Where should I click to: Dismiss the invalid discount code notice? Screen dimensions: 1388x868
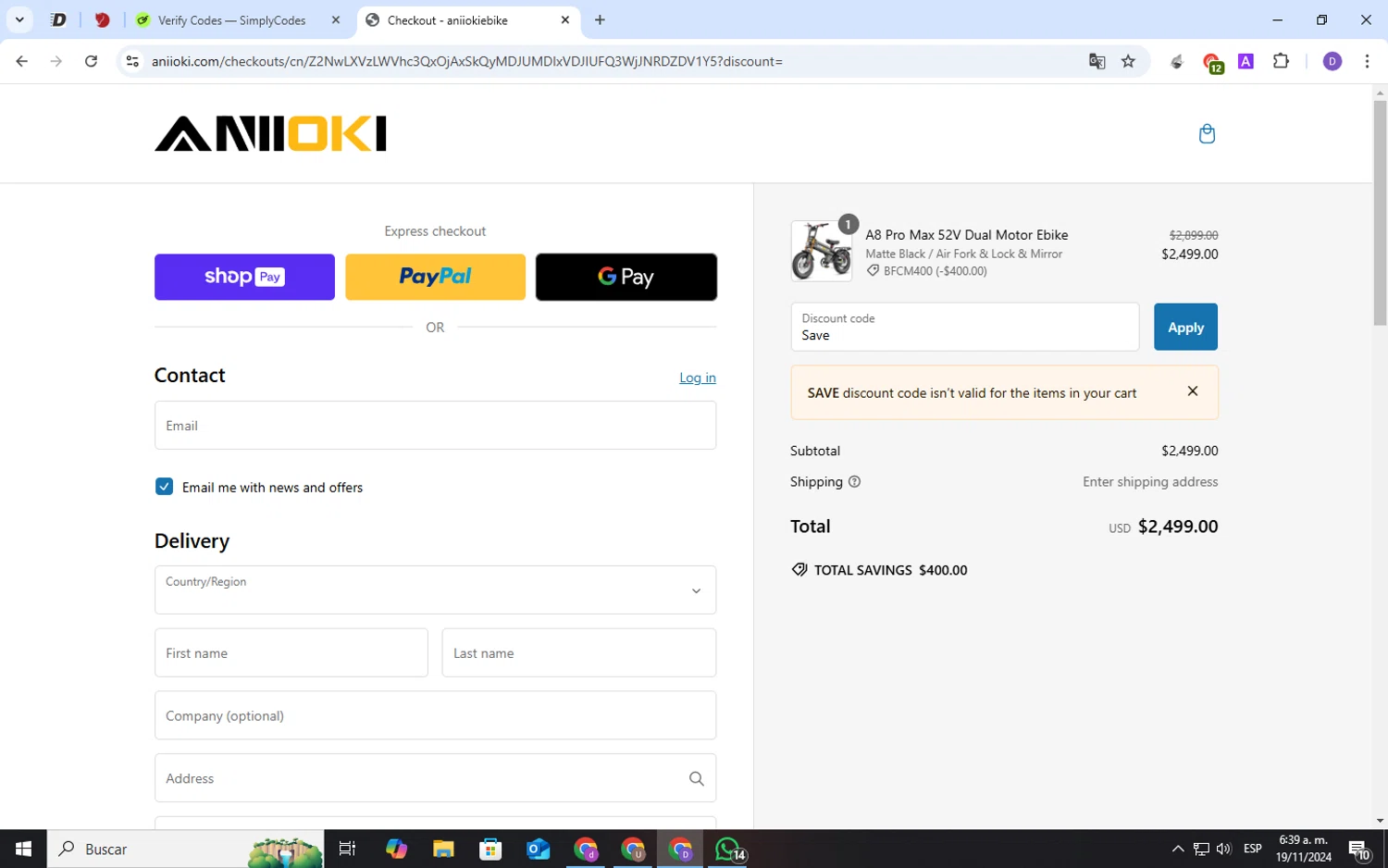pos(1193,391)
